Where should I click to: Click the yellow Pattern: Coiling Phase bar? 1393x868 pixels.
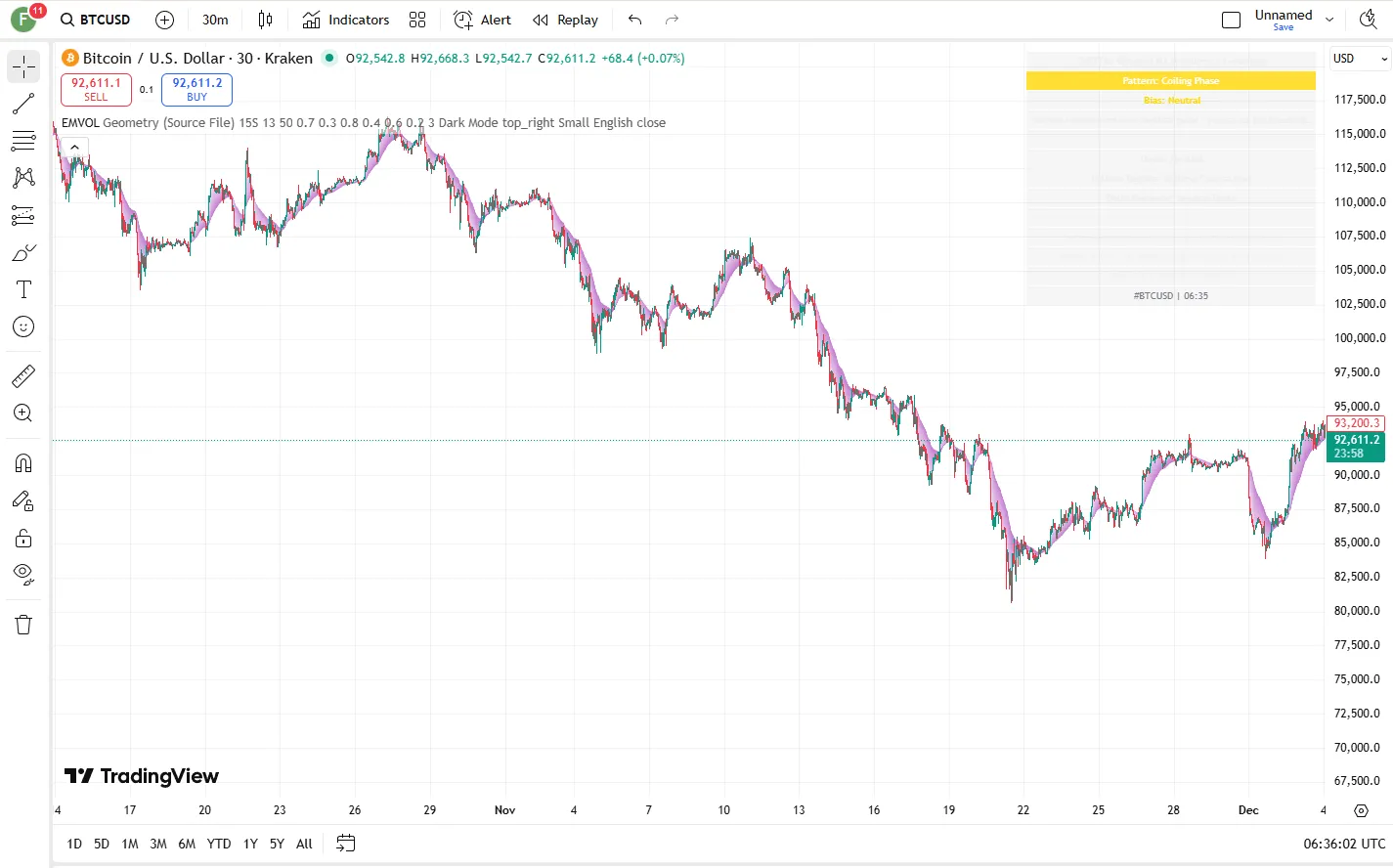click(1170, 81)
